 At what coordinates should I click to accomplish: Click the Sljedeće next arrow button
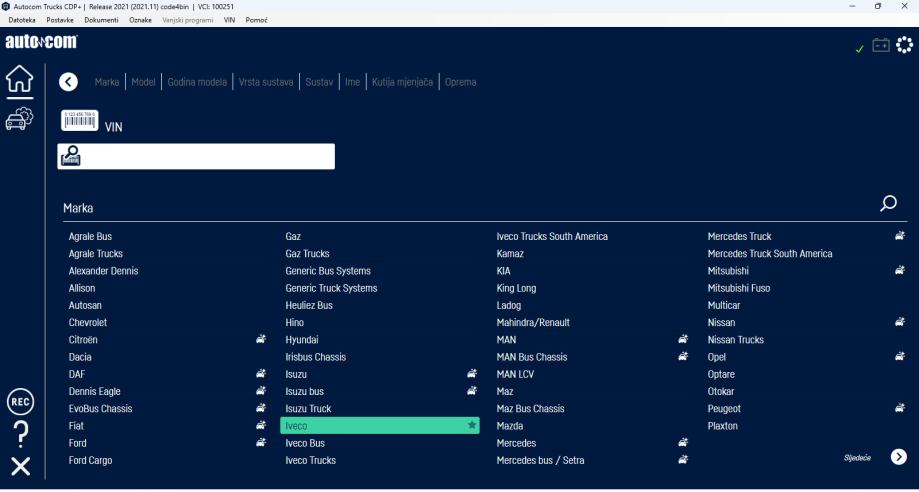point(898,457)
